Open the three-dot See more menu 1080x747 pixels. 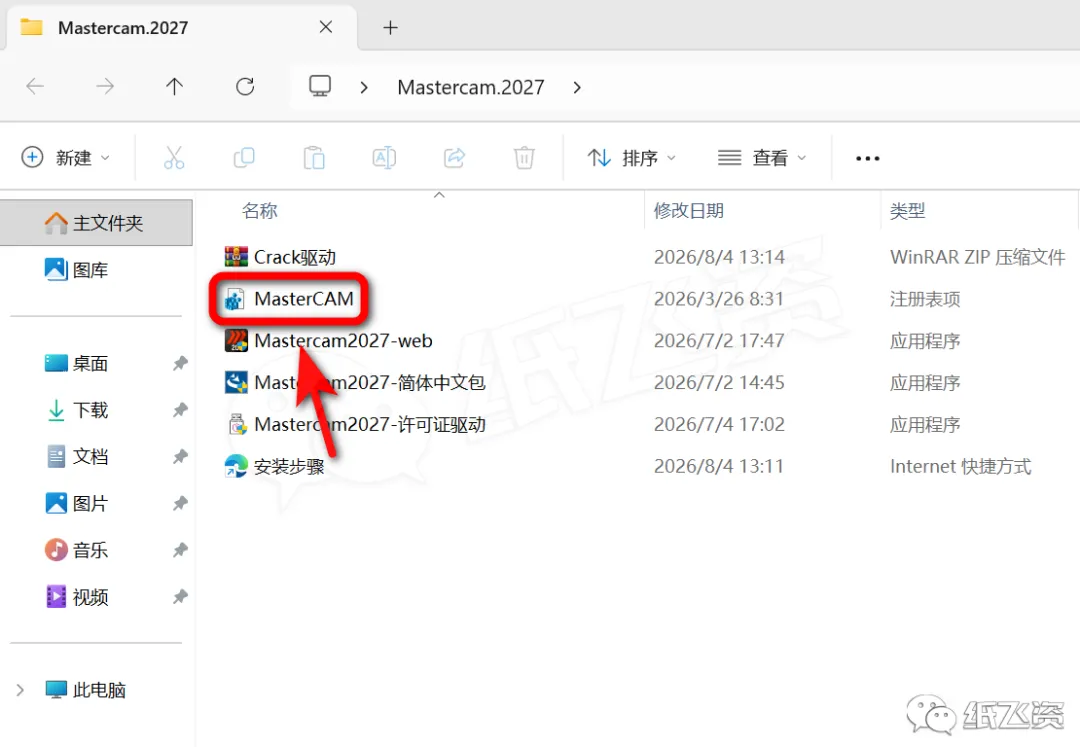click(x=867, y=158)
